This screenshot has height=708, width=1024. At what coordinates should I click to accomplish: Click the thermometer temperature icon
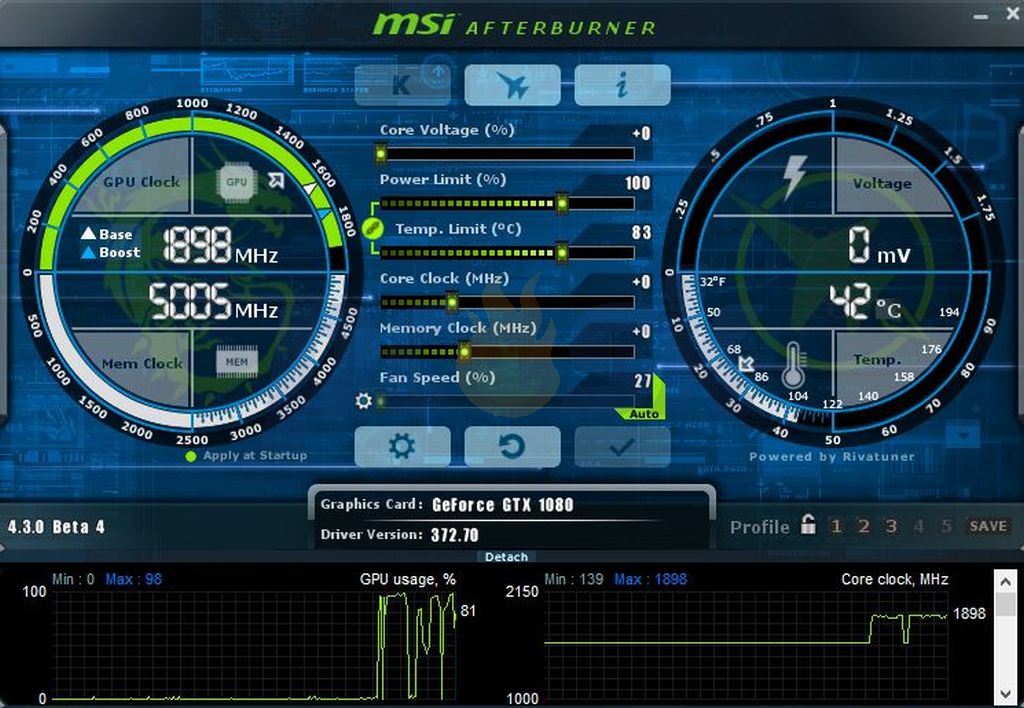pyautogui.click(x=793, y=364)
